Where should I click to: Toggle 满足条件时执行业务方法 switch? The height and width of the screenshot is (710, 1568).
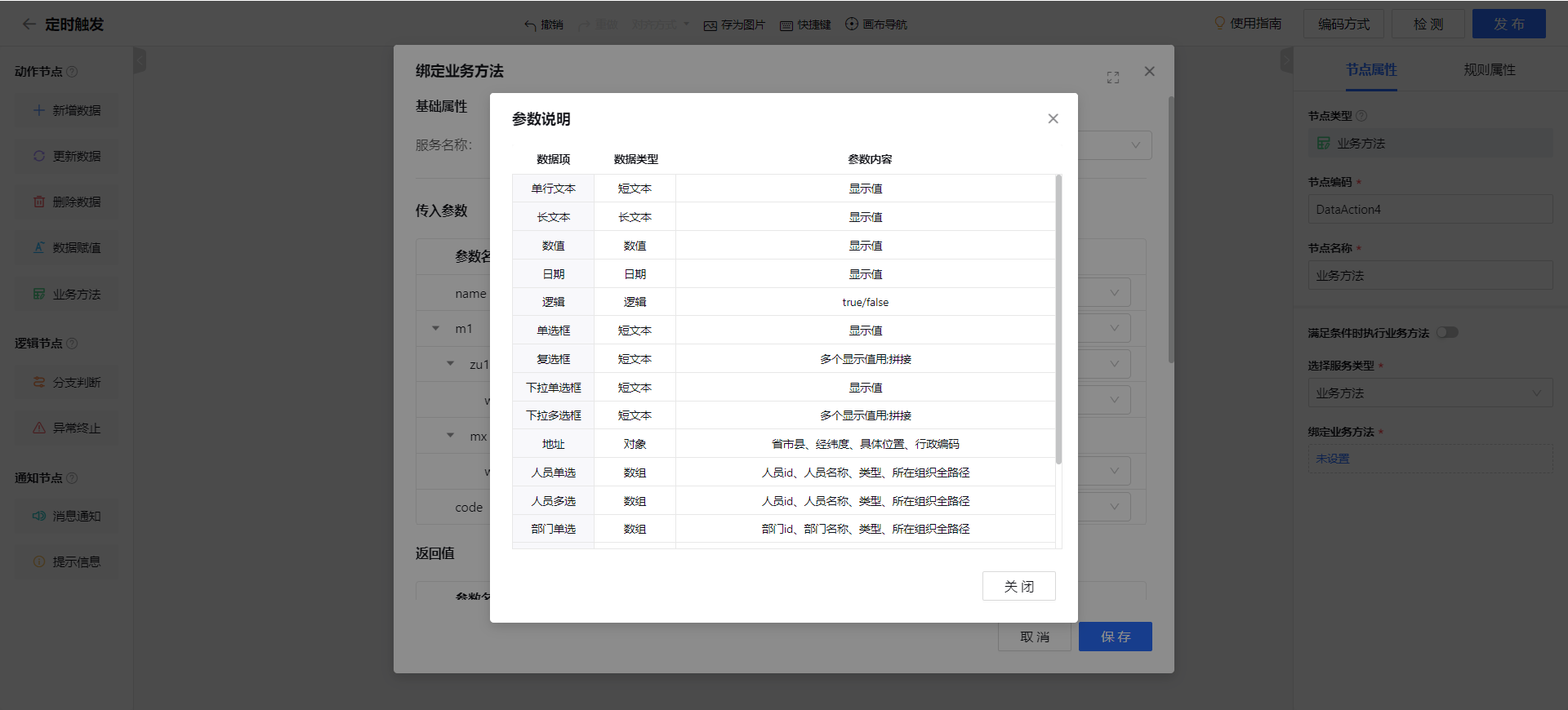tap(1447, 332)
